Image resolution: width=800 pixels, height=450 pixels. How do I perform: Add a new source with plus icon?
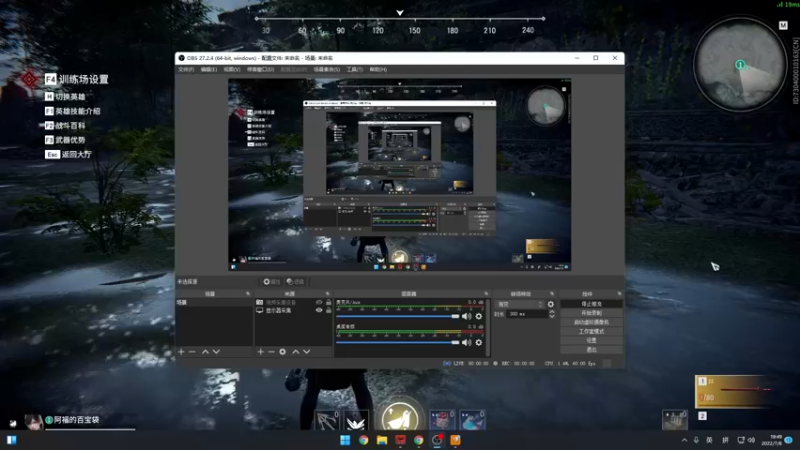point(260,352)
